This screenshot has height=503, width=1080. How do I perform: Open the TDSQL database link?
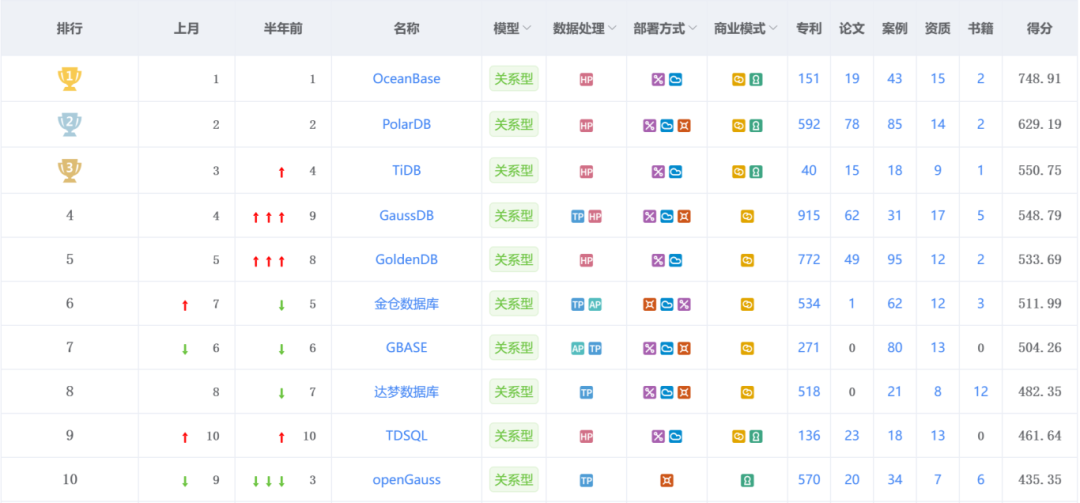406,436
